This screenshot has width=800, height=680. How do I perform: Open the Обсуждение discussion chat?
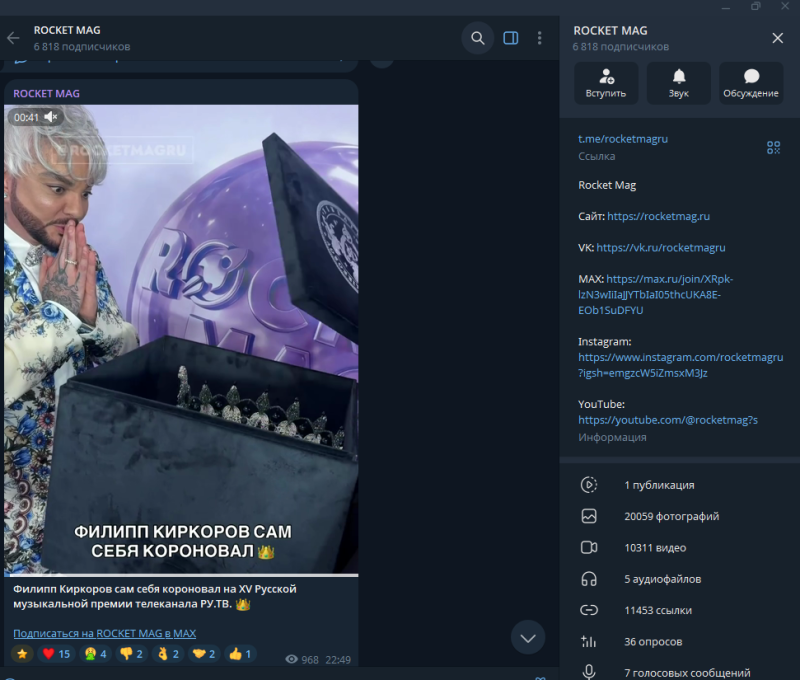[x=751, y=83]
